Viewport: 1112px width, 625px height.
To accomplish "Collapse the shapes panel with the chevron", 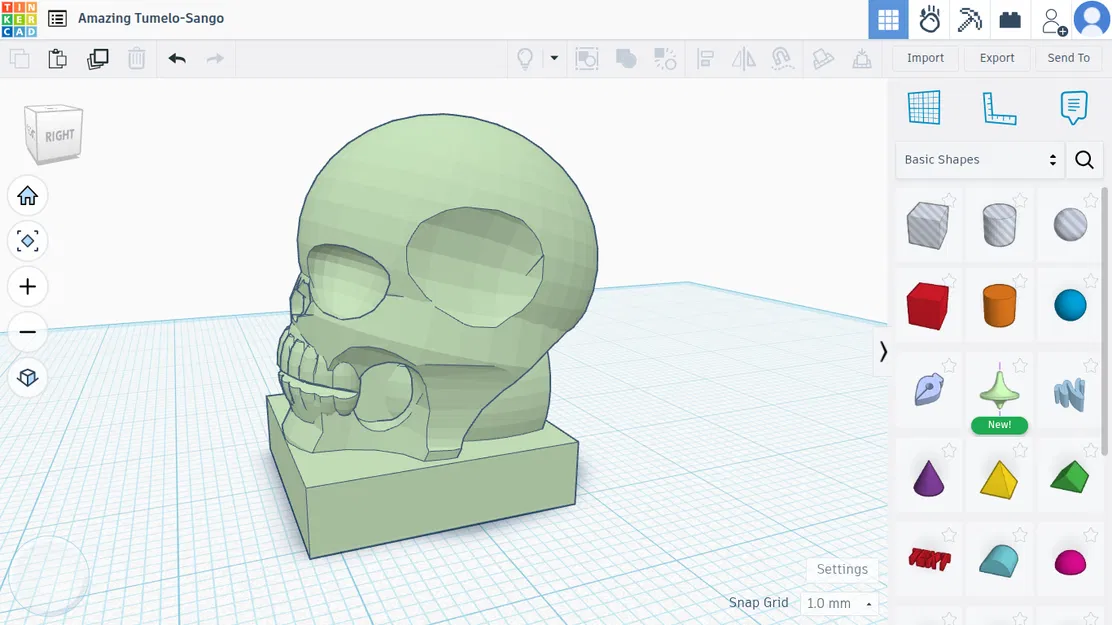I will click(883, 352).
